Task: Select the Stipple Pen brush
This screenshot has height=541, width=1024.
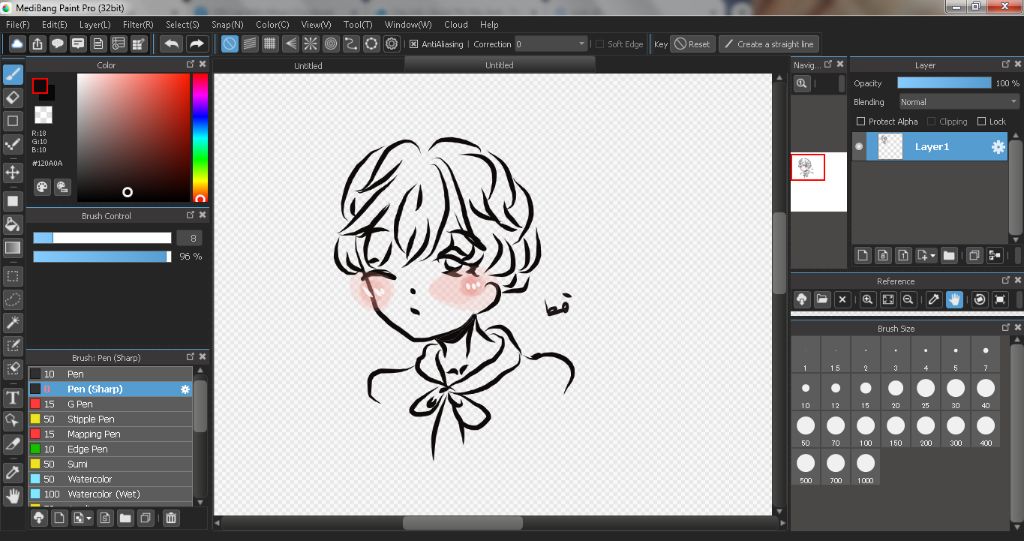Action: coord(110,419)
